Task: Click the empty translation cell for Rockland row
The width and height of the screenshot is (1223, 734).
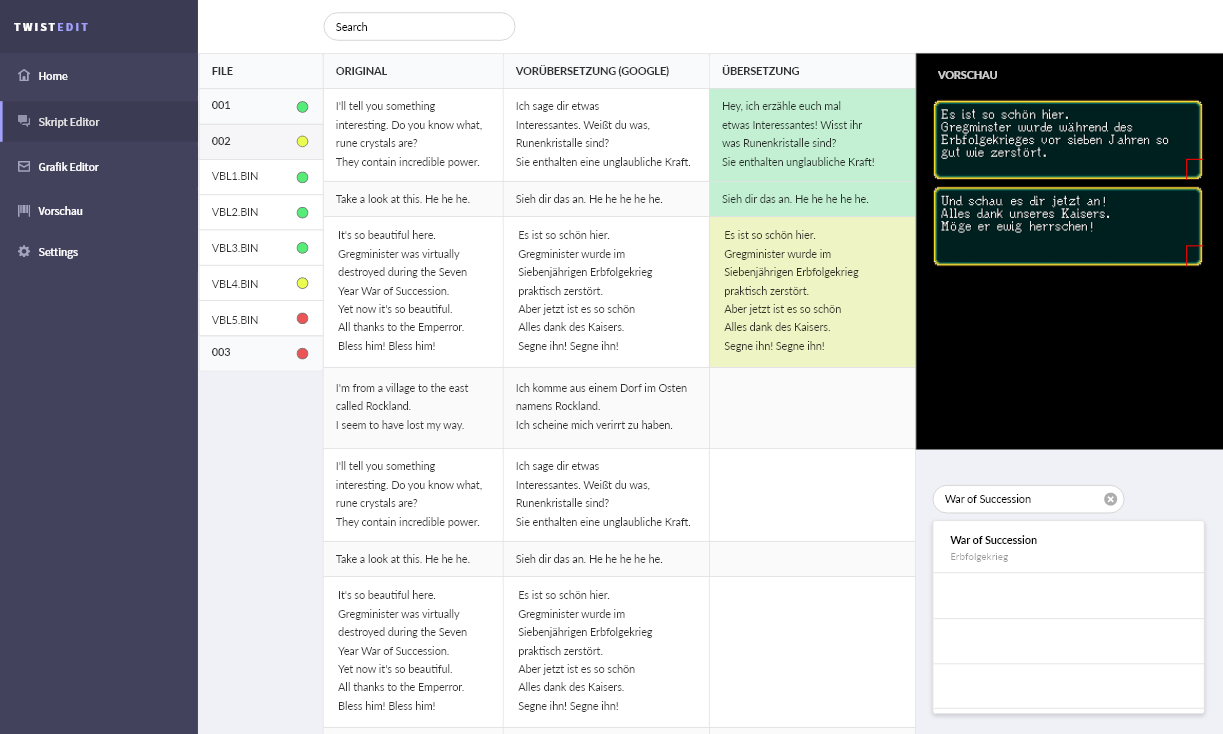Action: (x=811, y=407)
